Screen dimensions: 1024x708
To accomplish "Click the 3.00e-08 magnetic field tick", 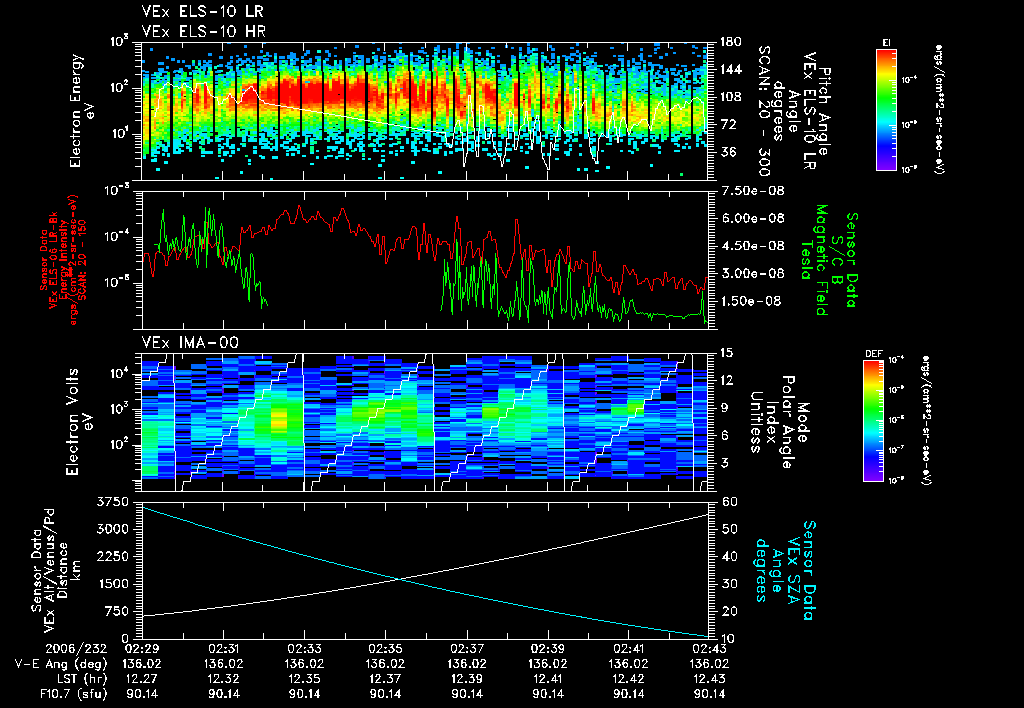I will 752,273.
